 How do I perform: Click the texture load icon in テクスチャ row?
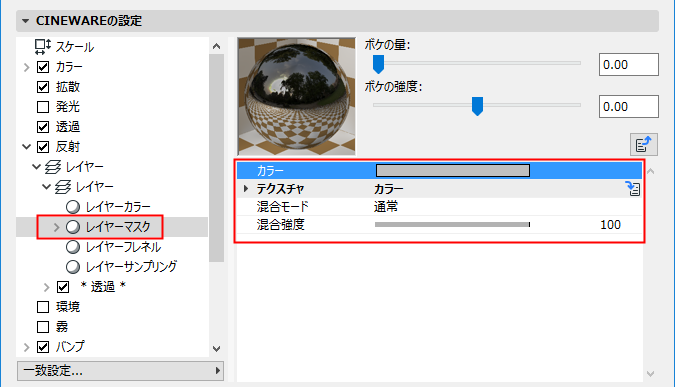point(633,189)
